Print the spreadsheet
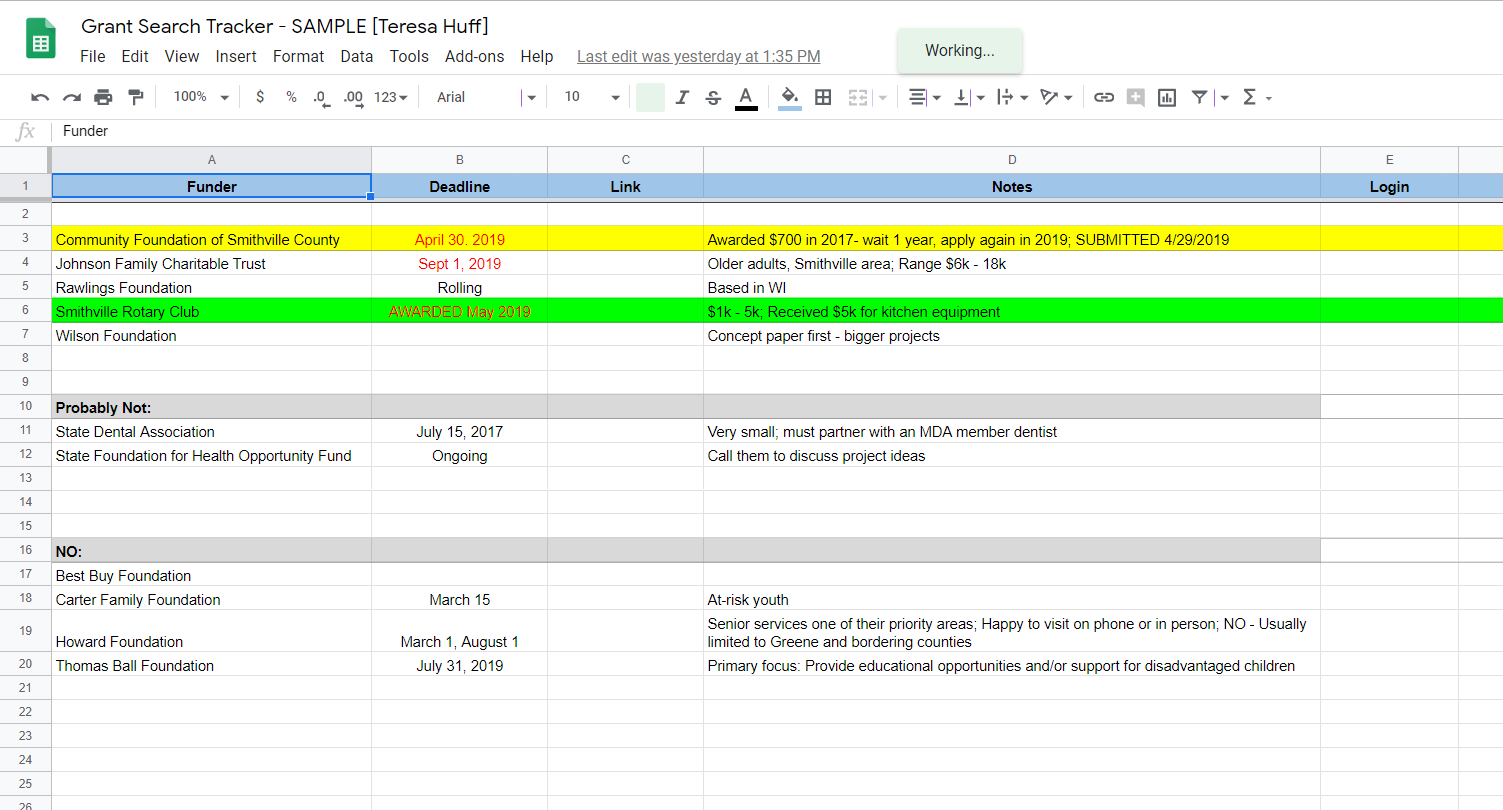This screenshot has height=810, width=1503. click(x=104, y=97)
